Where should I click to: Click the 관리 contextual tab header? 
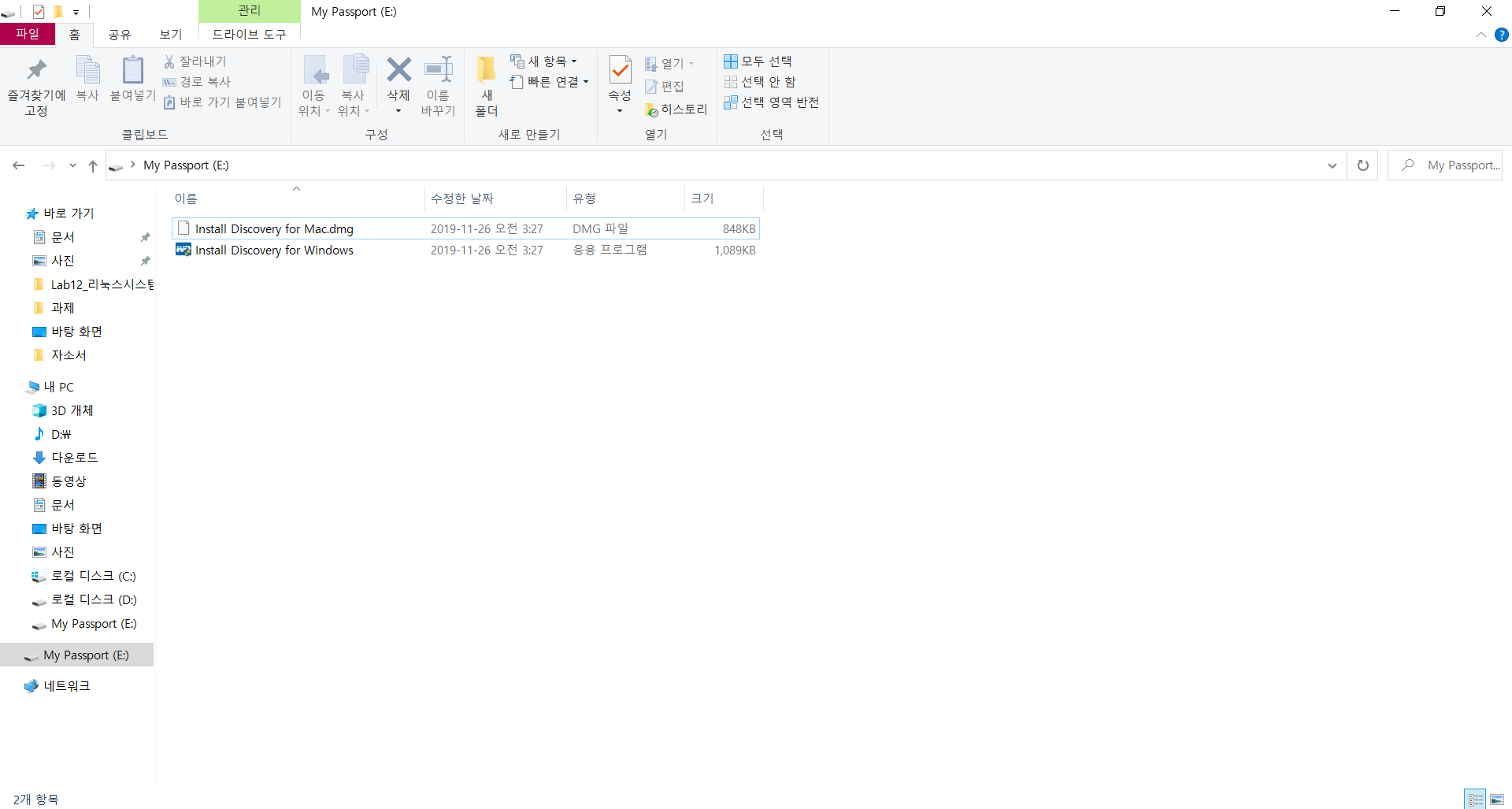click(x=249, y=10)
